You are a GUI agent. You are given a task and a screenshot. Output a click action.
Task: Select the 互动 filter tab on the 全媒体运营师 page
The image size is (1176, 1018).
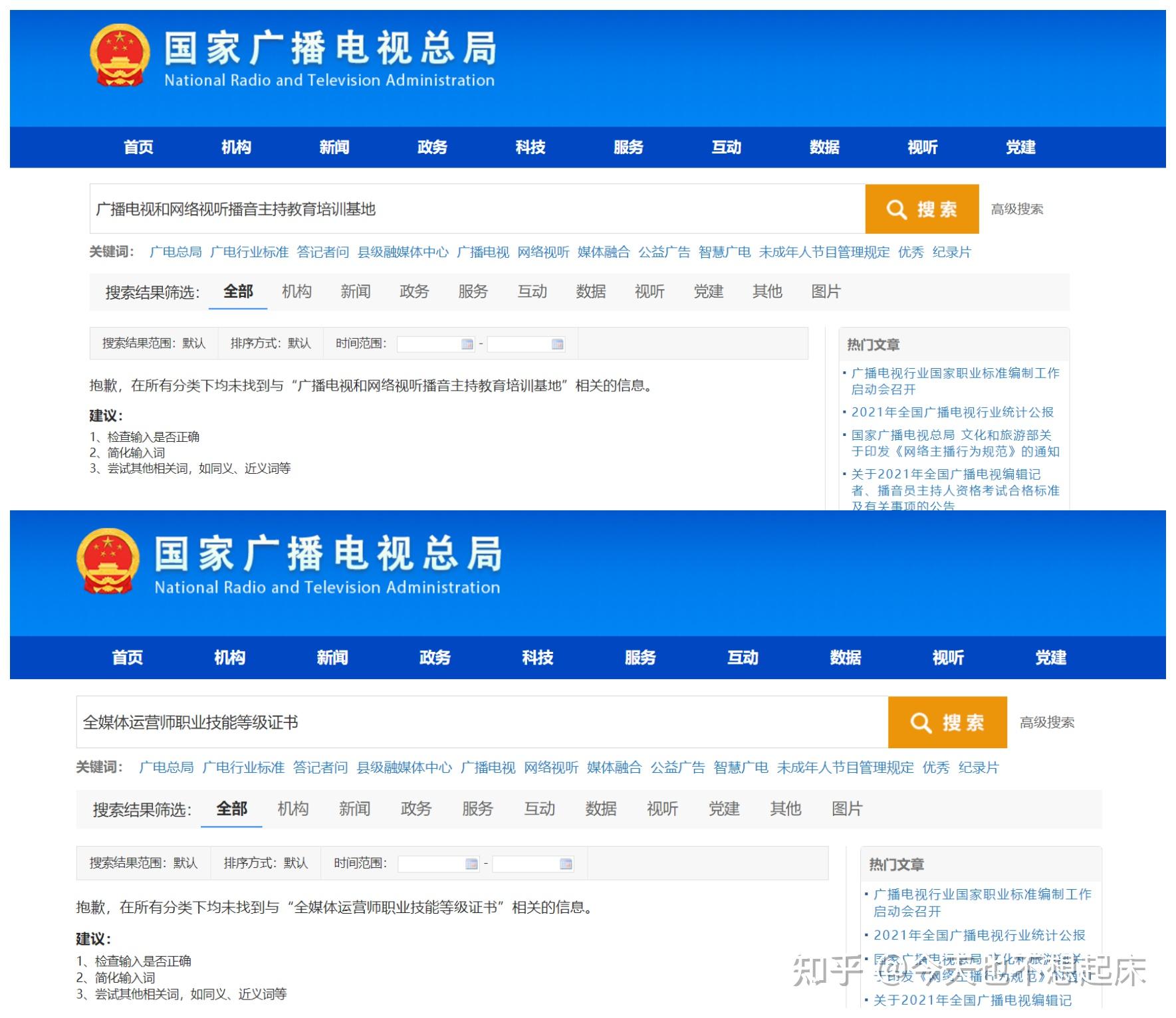[x=540, y=809]
